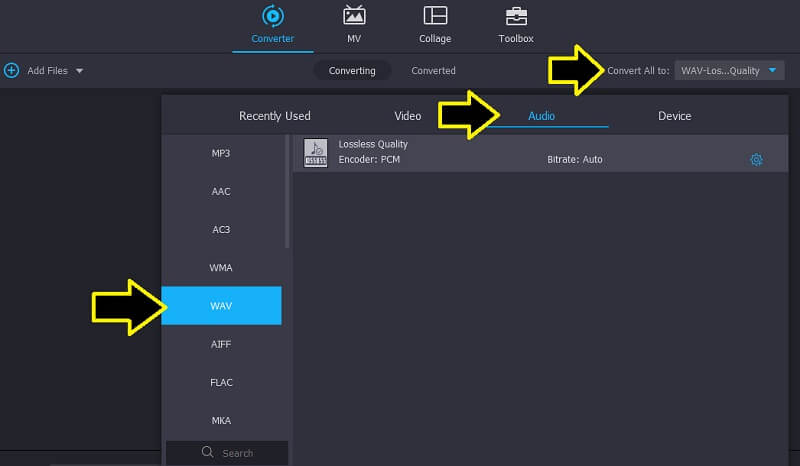Open the Toolbox icon
This screenshot has width=800, height=466.
tap(516, 17)
